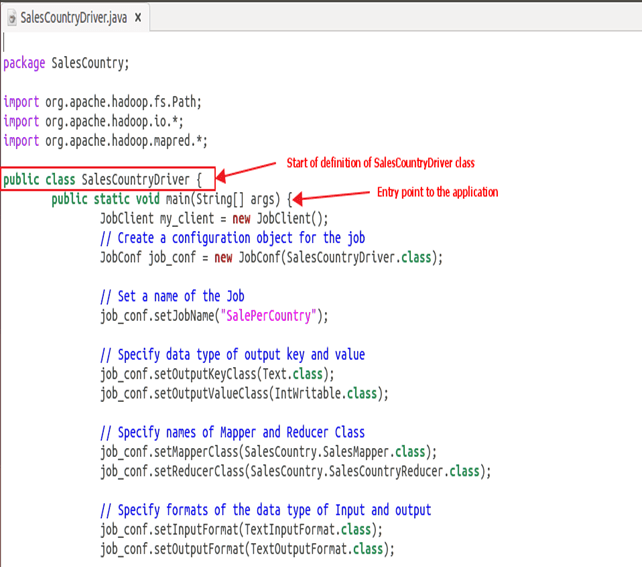Screen dimensions: 642x567
Task: Click the JobConf job_conf initialization line
Action: [x=271, y=257]
